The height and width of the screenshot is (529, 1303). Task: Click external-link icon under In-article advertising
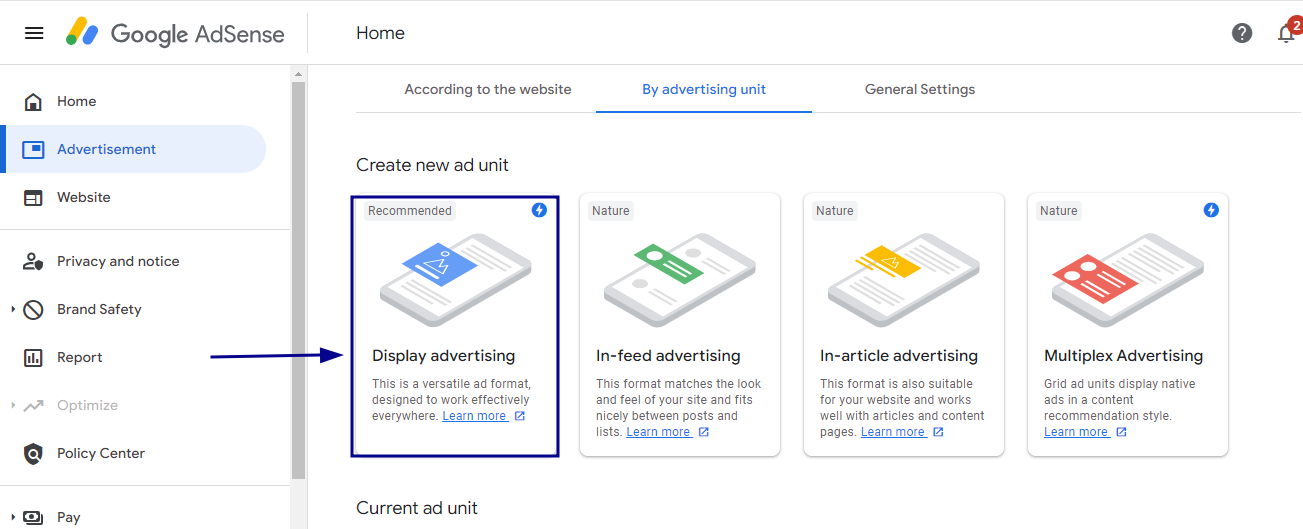[938, 432]
